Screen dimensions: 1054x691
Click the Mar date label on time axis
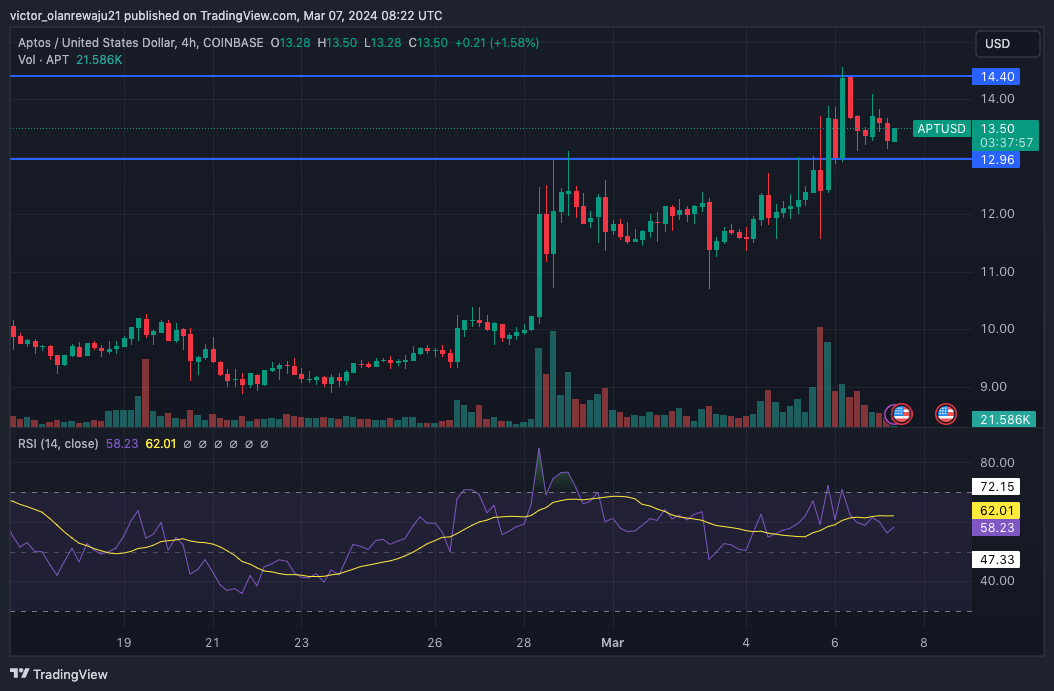(612, 643)
